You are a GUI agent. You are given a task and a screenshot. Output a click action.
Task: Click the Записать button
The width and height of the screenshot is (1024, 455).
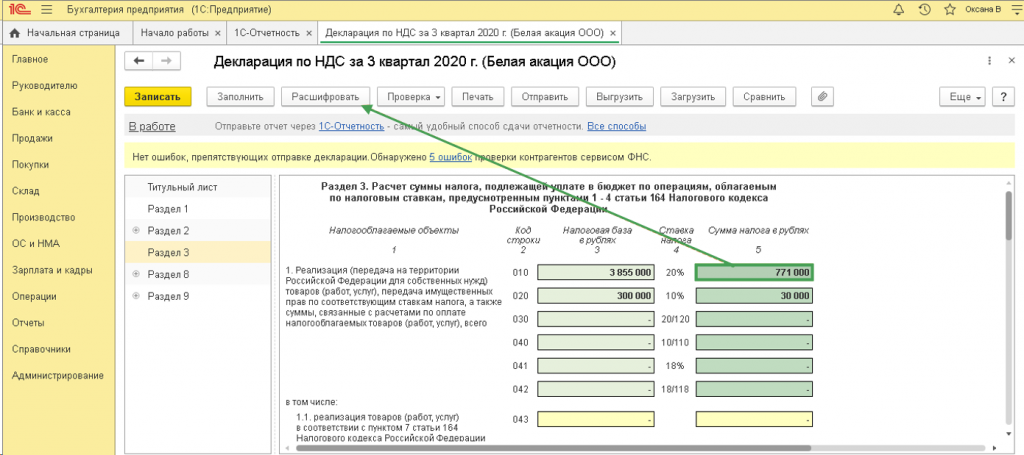[x=157, y=97]
